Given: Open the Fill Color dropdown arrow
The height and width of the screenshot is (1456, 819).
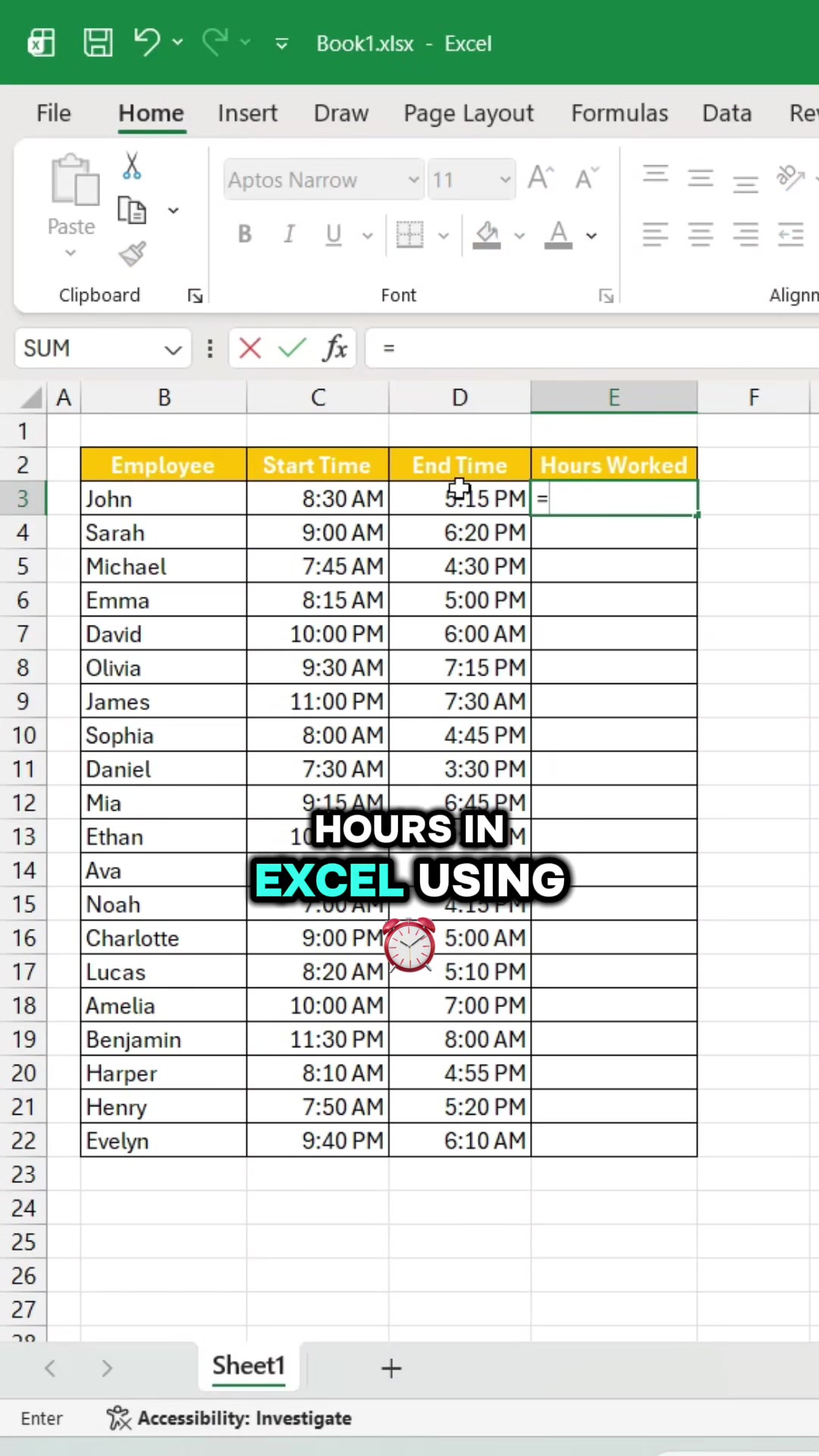Looking at the screenshot, I should click(519, 236).
